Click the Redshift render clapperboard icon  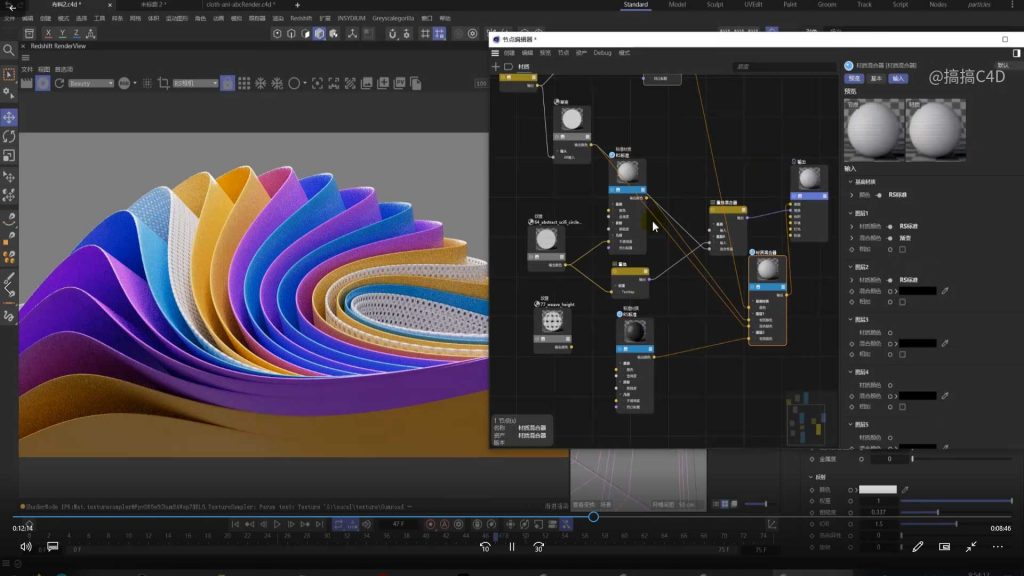27,83
